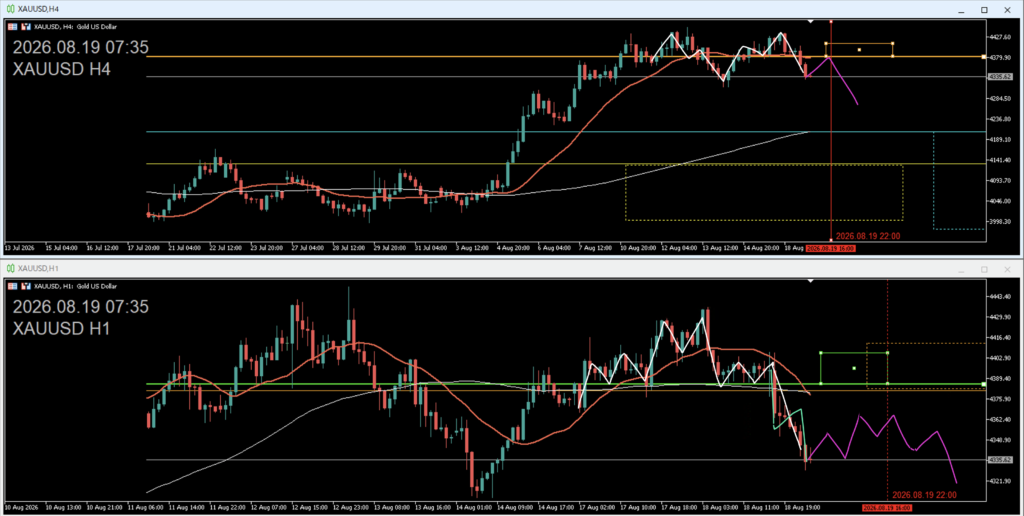Click the 4 Aug 20:00 time label in H4
The width and height of the screenshot is (1024, 516).
[513, 248]
